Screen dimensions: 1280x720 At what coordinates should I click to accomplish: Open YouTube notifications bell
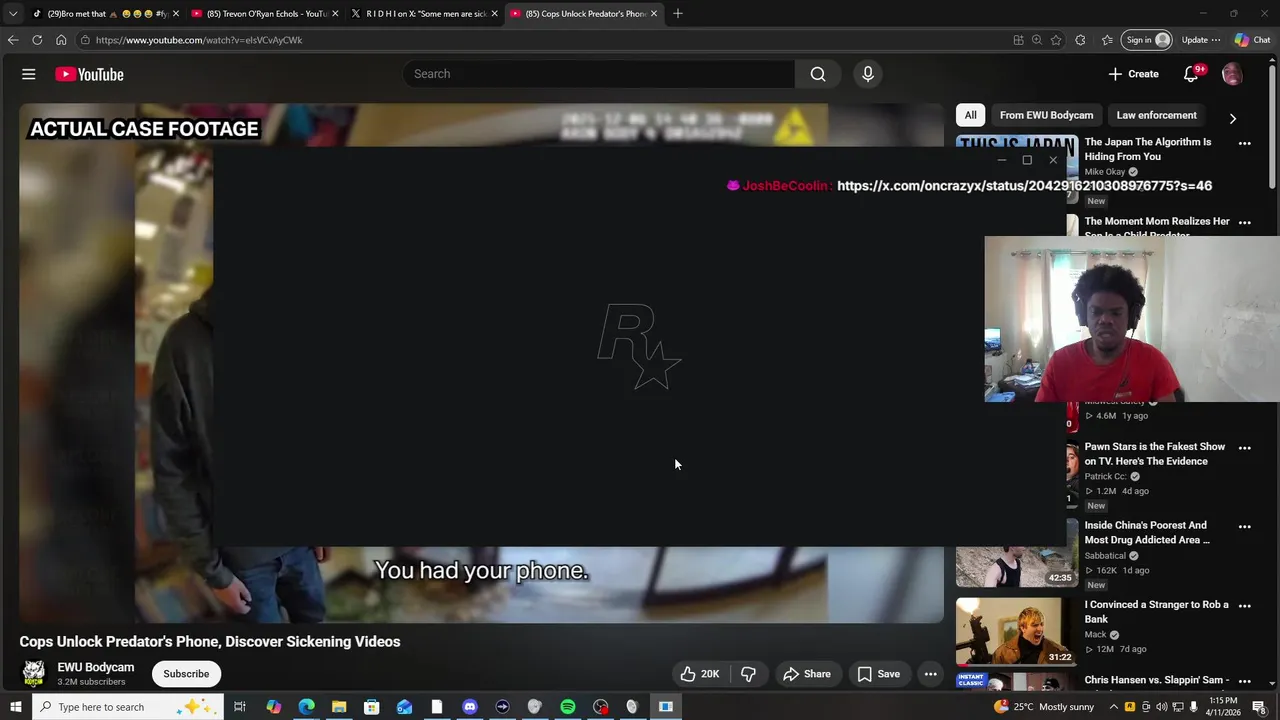pos(1191,74)
